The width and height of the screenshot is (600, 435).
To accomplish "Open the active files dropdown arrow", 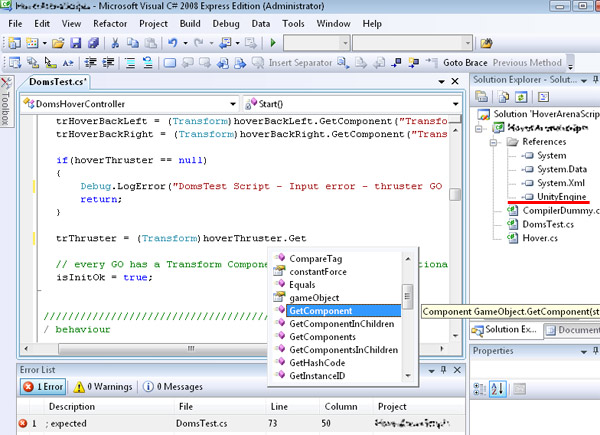I will click(x=442, y=81).
